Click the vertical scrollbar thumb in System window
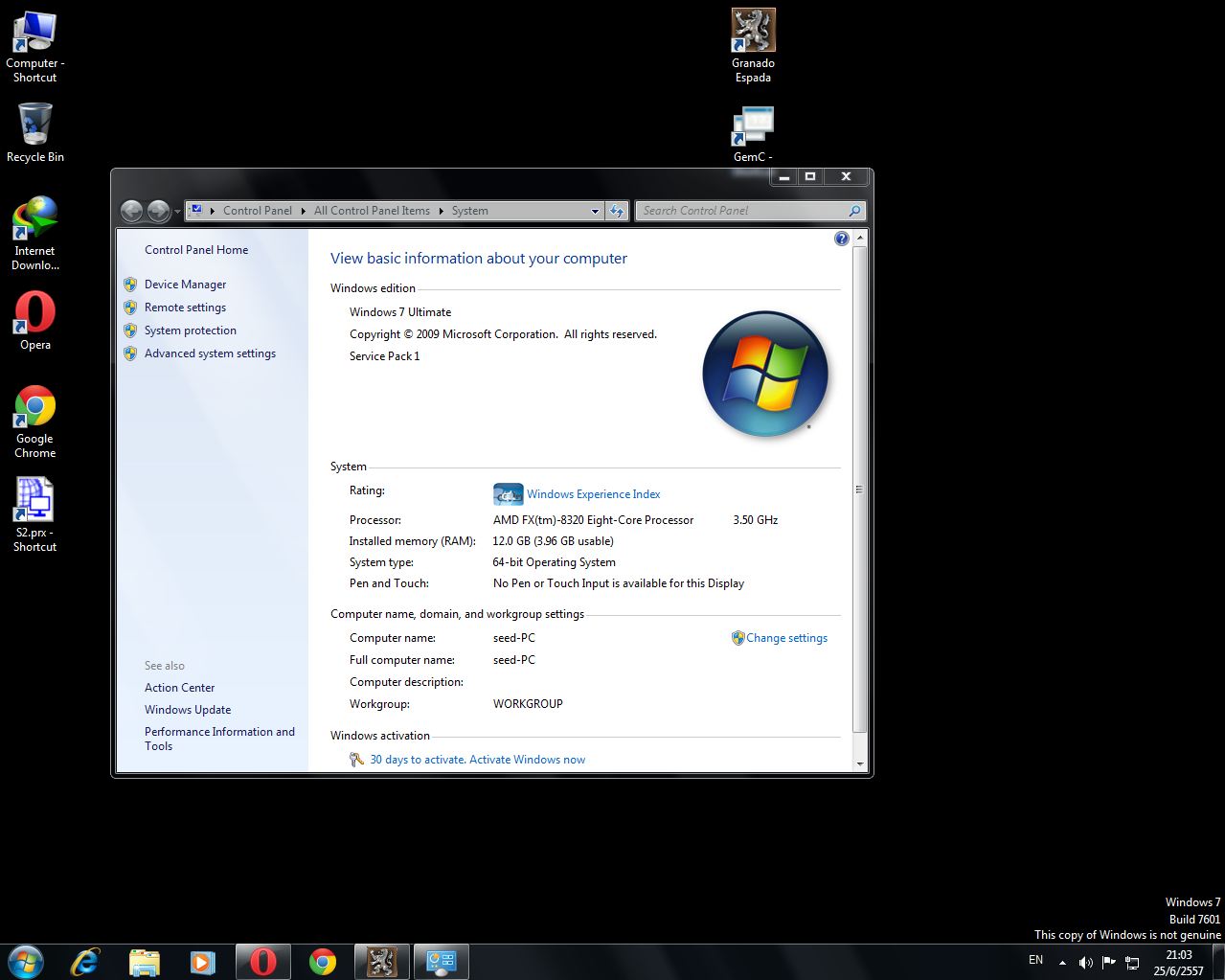 tap(859, 489)
